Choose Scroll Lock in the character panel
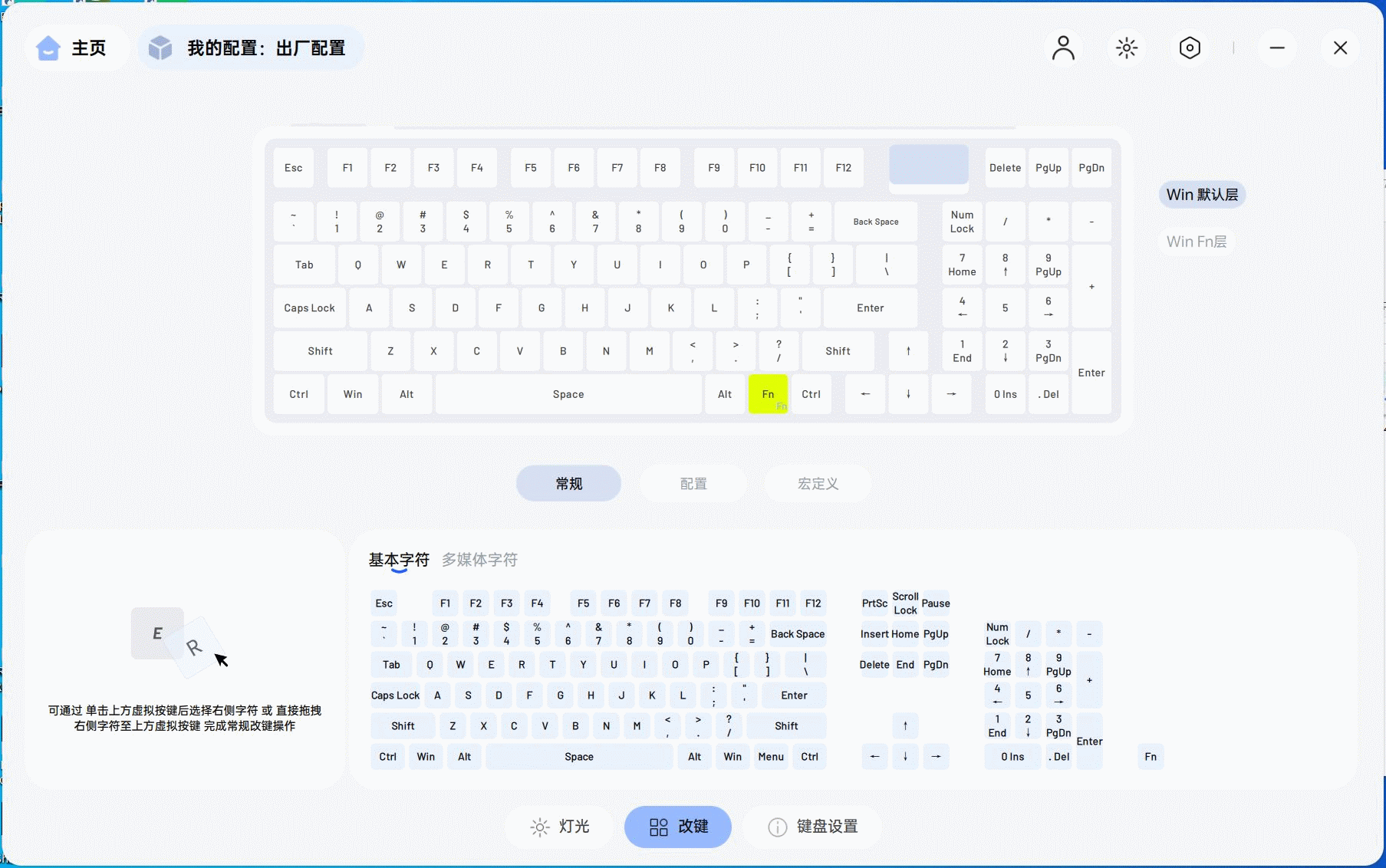 tap(905, 603)
